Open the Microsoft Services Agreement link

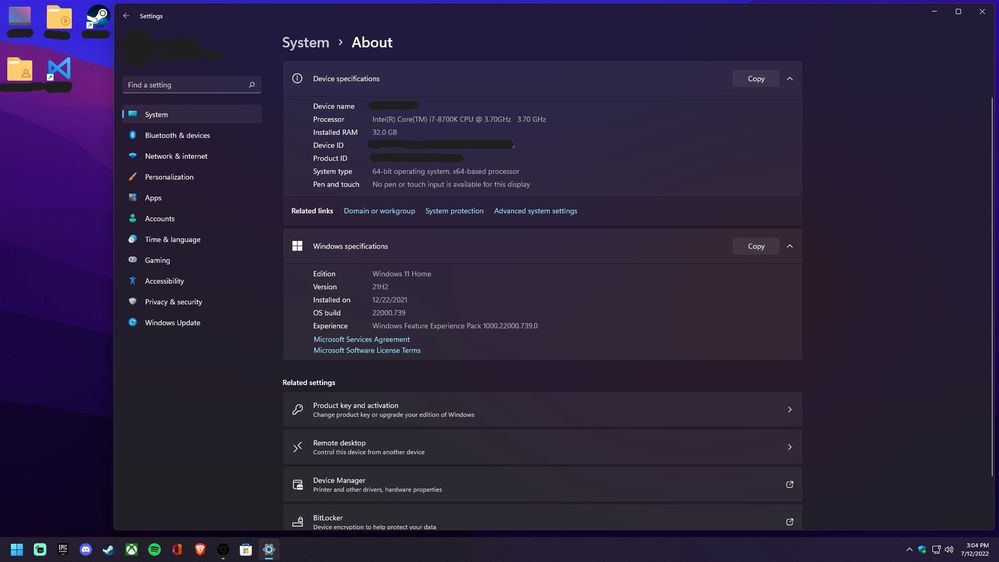(x=361, y=340)
